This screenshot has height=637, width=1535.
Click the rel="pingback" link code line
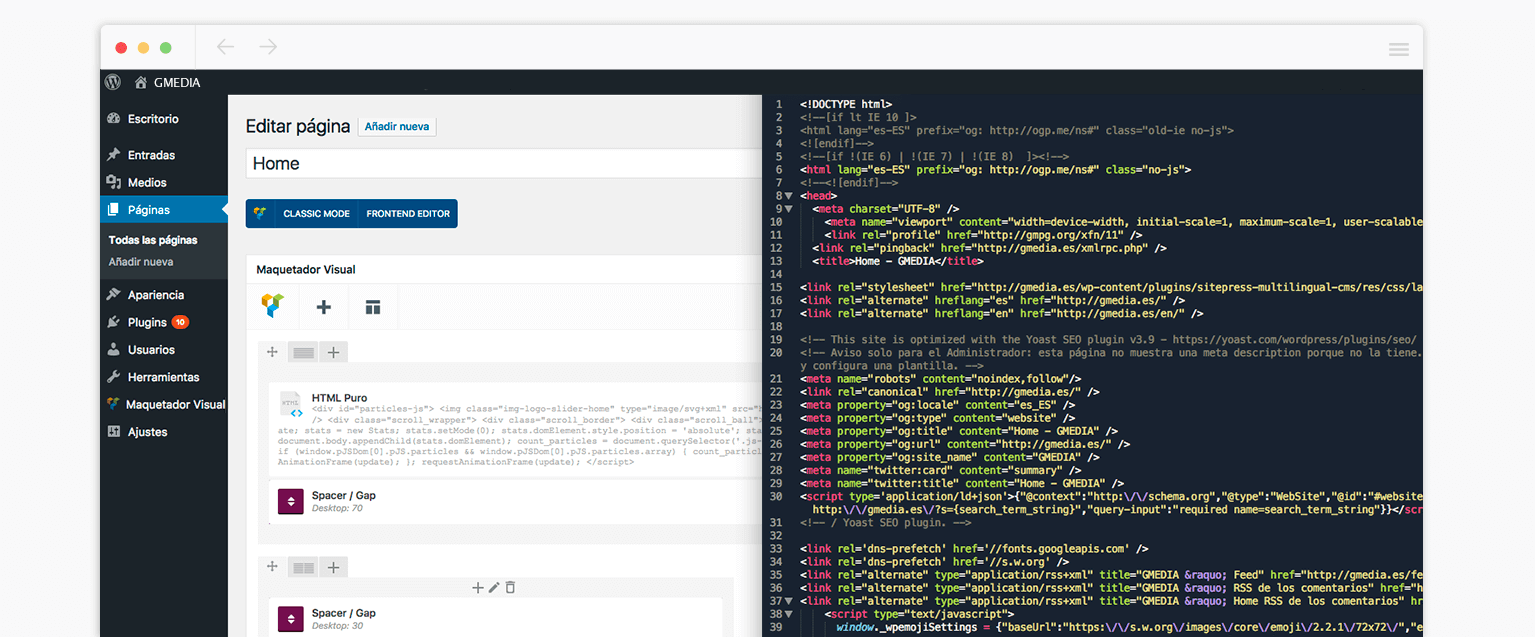tap(990, 248)
